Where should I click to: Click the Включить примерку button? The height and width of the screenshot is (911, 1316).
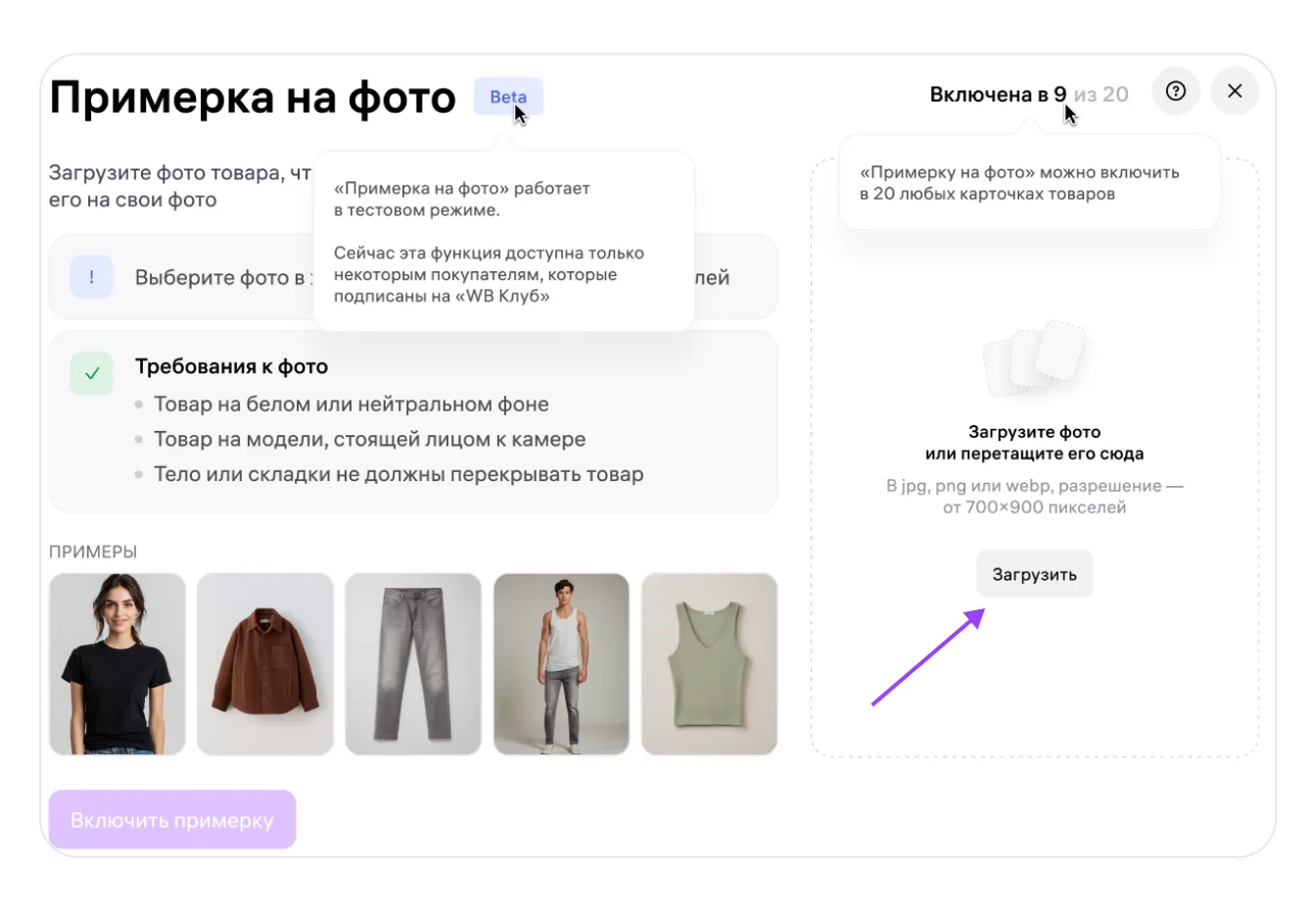pos(172,820)
